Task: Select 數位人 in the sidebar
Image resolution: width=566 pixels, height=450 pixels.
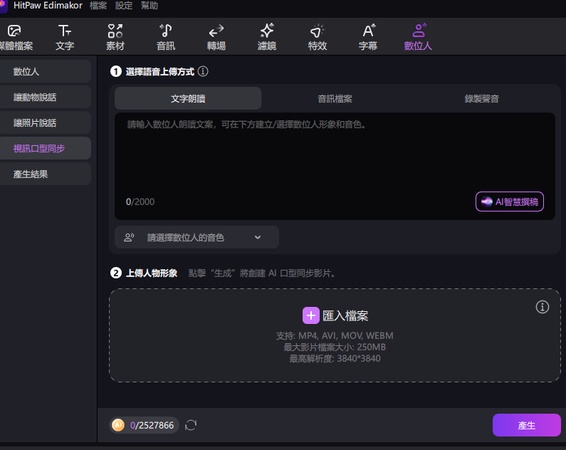Action: (45, 71)
